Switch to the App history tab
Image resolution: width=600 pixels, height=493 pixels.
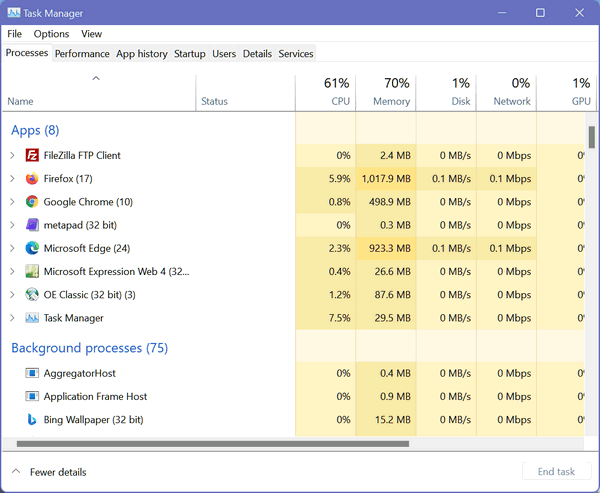[142, 54]
